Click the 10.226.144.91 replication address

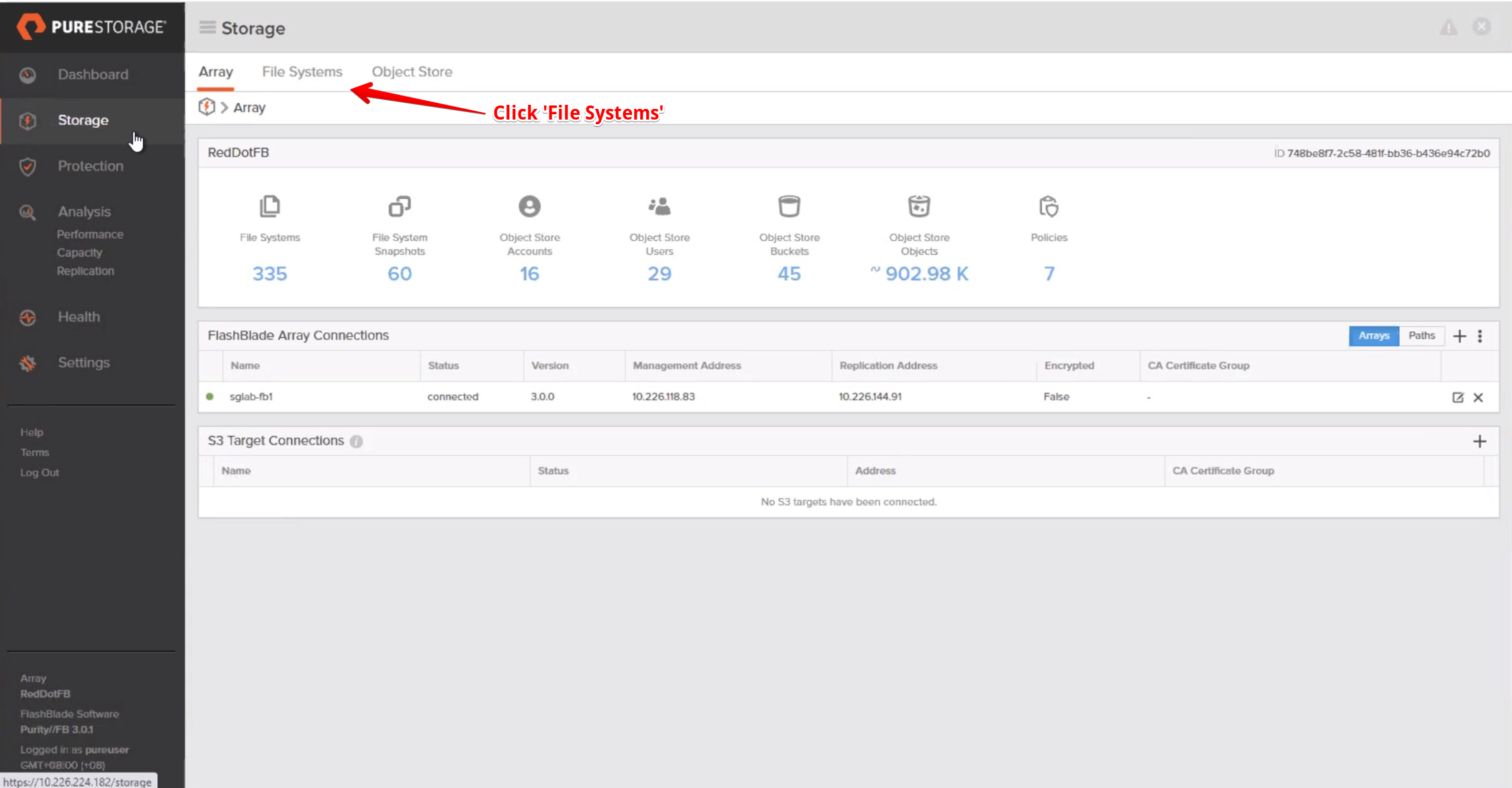coord(870,396)
